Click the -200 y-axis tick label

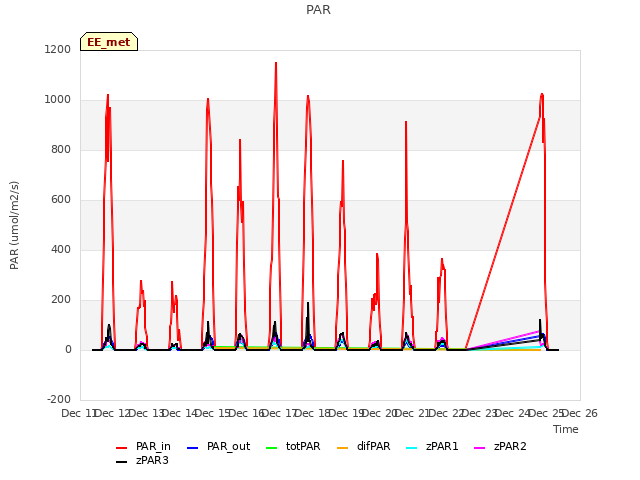[59, 400]
